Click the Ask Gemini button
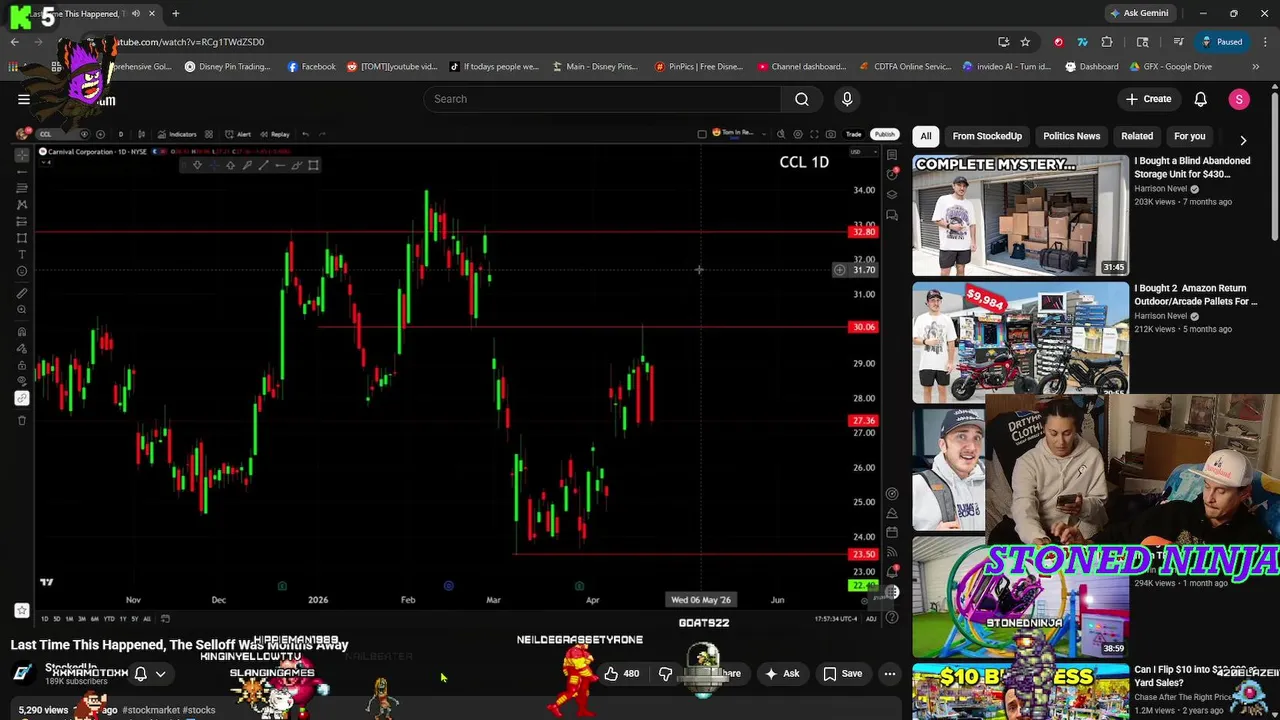 1139,14
